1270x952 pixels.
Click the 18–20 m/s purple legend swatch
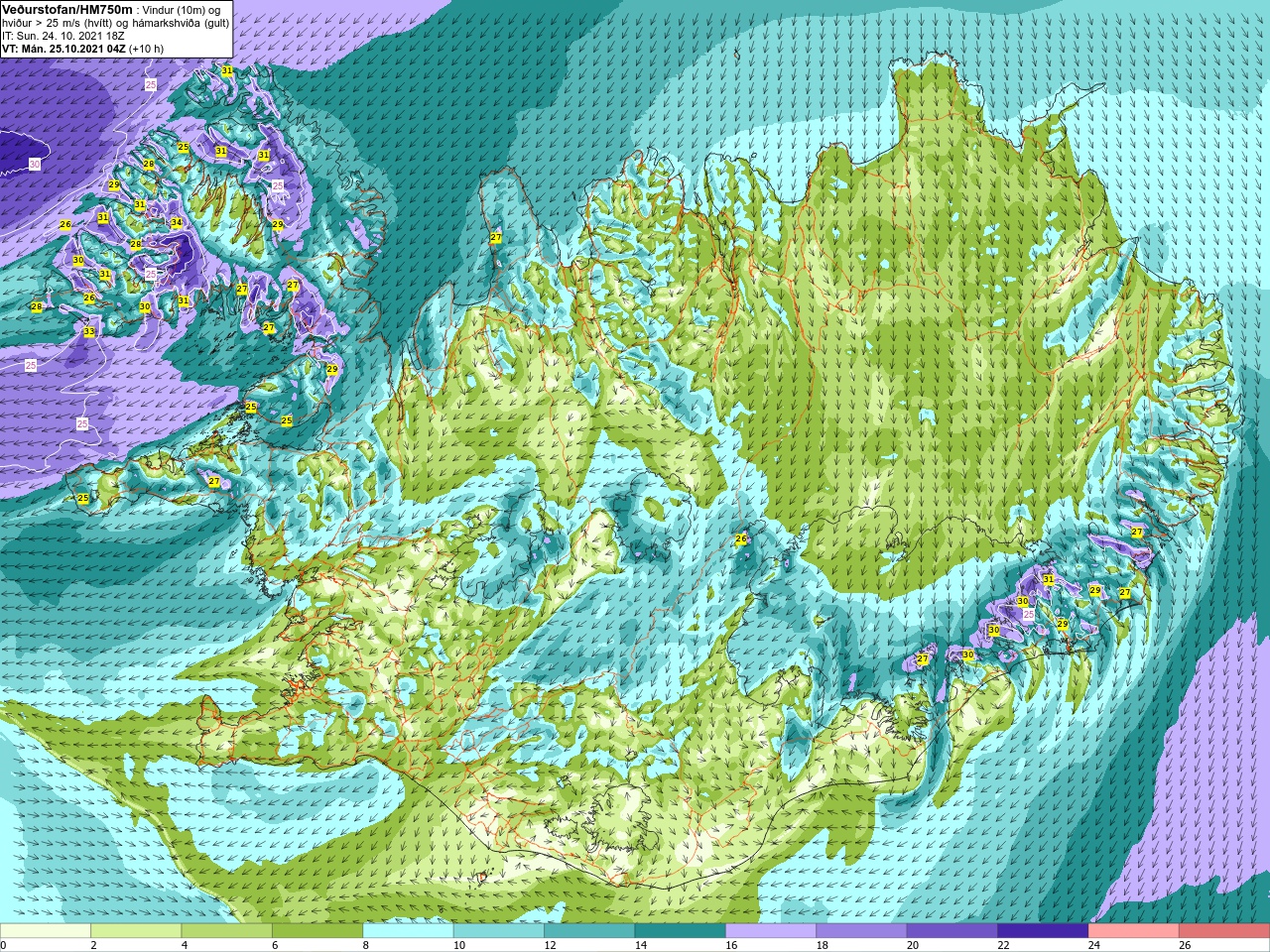click(x=862, y=930)
